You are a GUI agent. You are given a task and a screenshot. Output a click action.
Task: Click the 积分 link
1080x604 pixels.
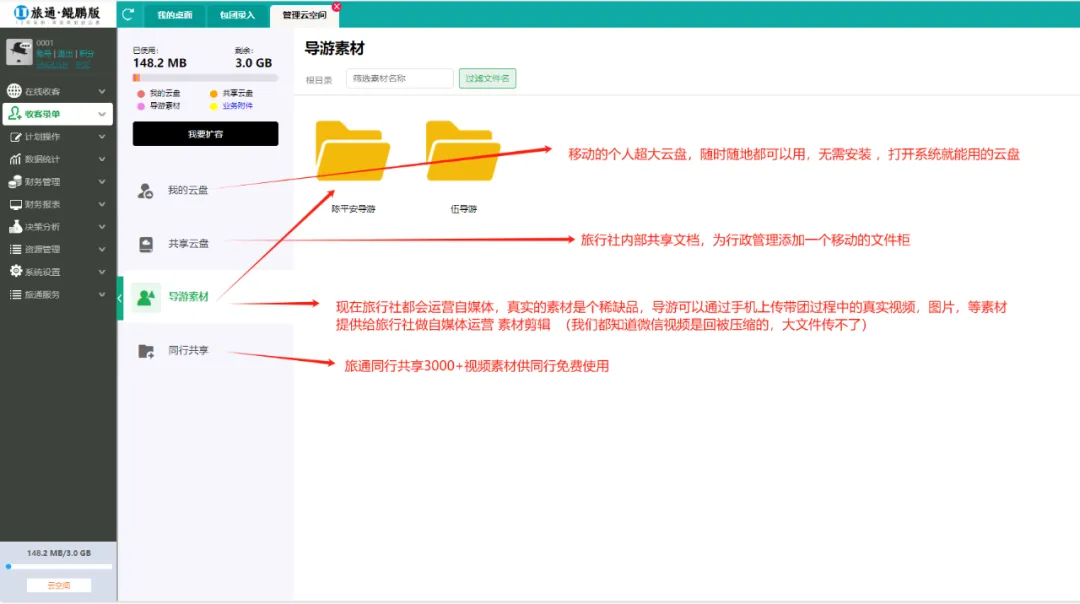pyautogui.click(x=87, y=54)
